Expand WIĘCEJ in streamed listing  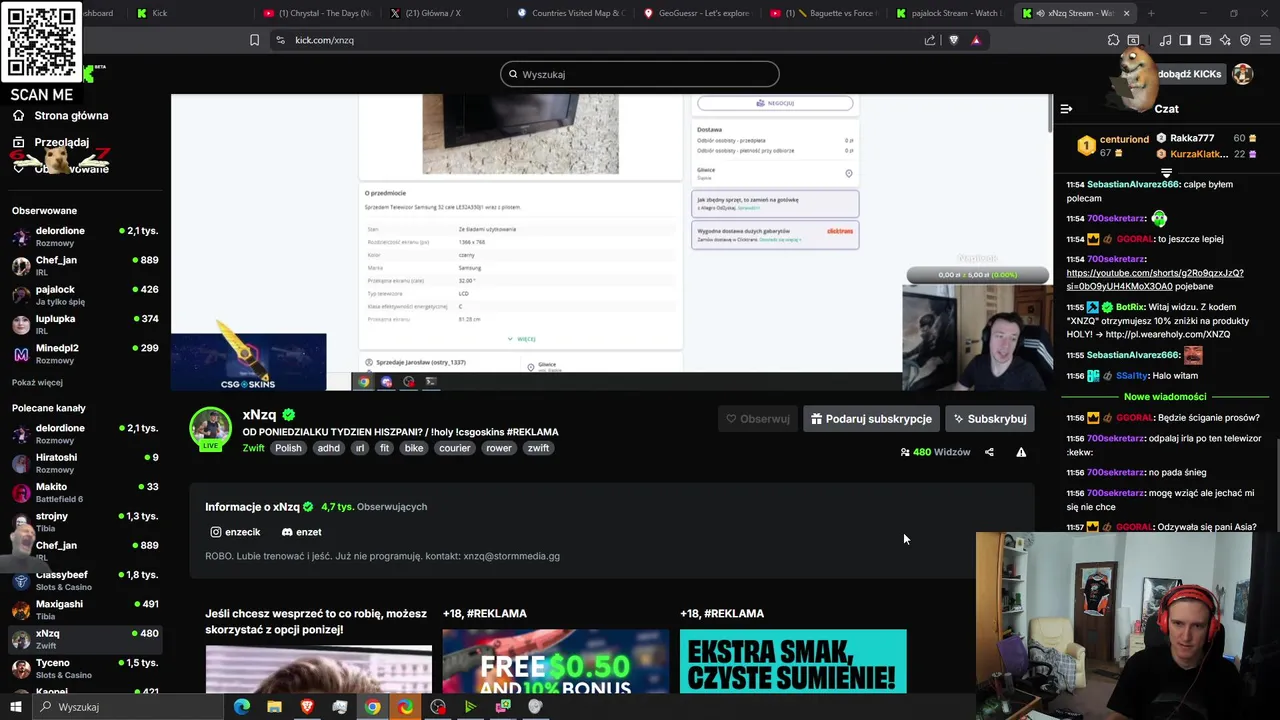click(x=521, y=339)
